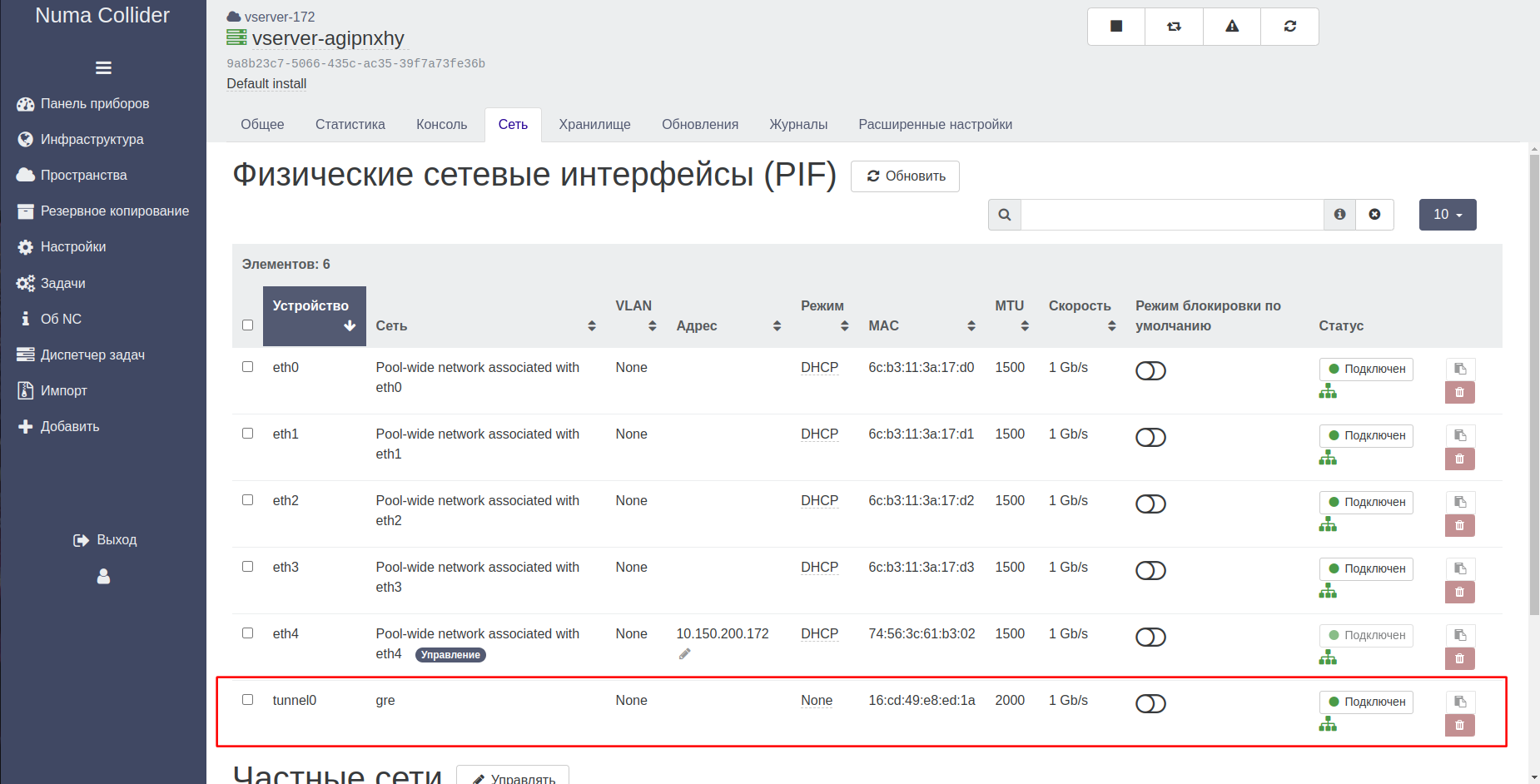The height and width of the screenshot is (784, 1540).
Task: Clear the filter with the X icon
Action: pos(1374,215)
